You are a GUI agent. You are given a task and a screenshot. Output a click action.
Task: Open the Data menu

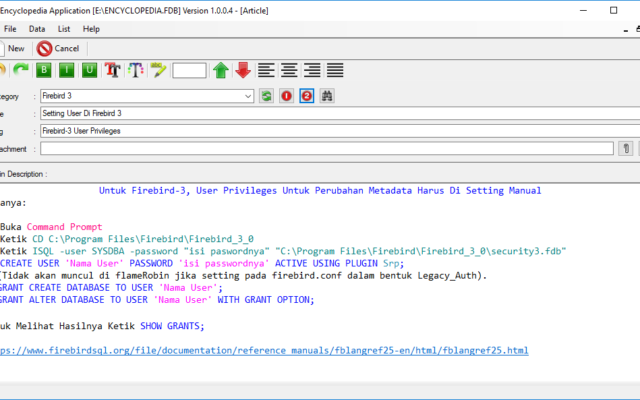[x=37, y=29]
